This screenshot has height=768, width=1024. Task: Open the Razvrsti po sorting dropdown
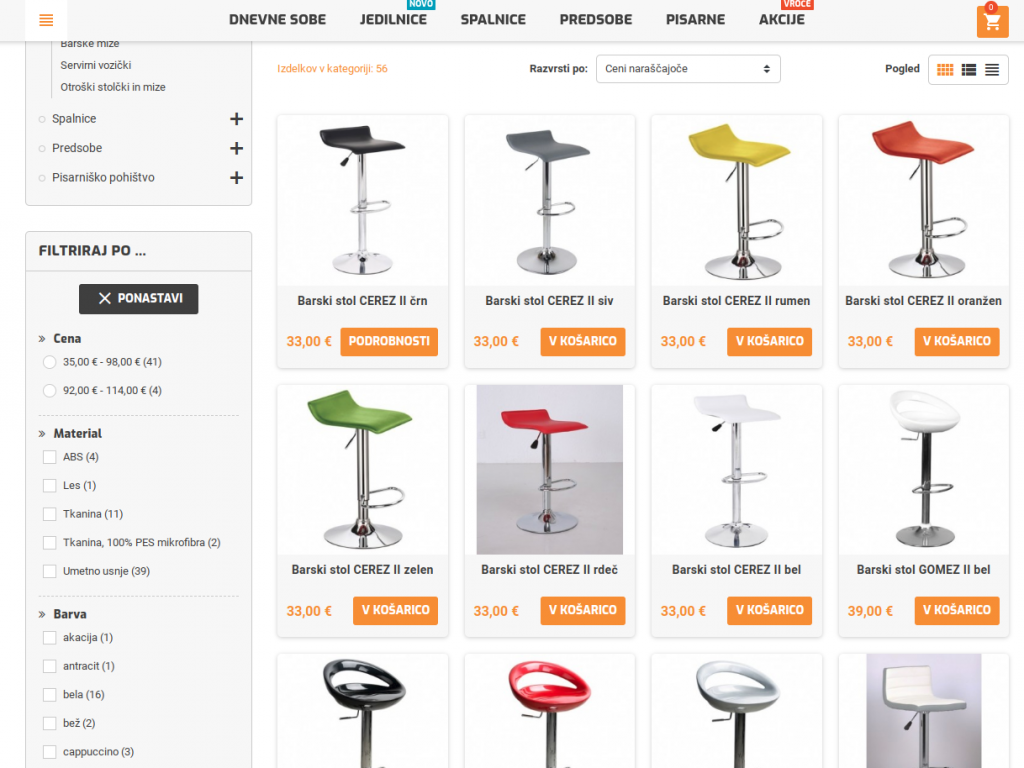(688, 69)
